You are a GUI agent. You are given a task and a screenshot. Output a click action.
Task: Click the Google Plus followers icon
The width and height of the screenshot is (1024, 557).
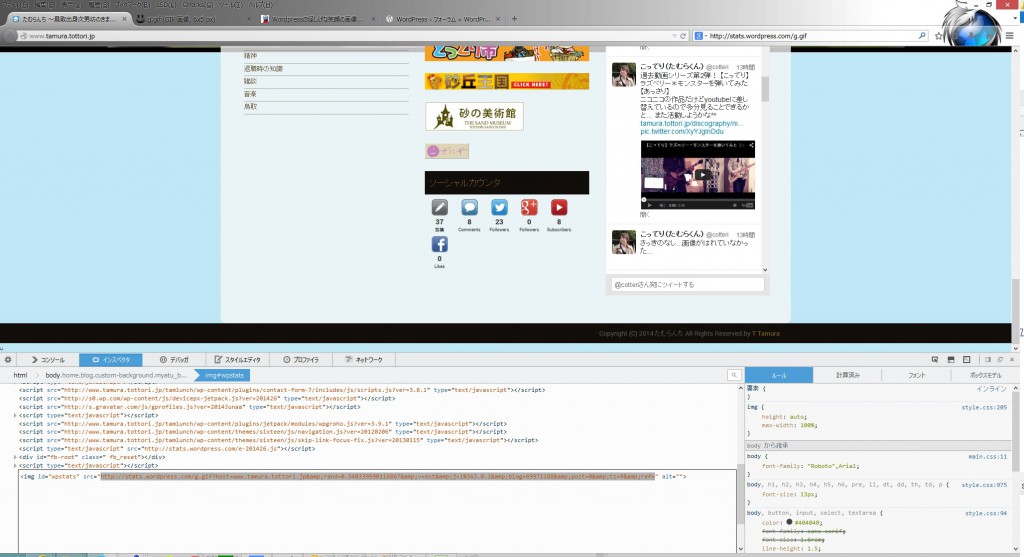(529, 208)
